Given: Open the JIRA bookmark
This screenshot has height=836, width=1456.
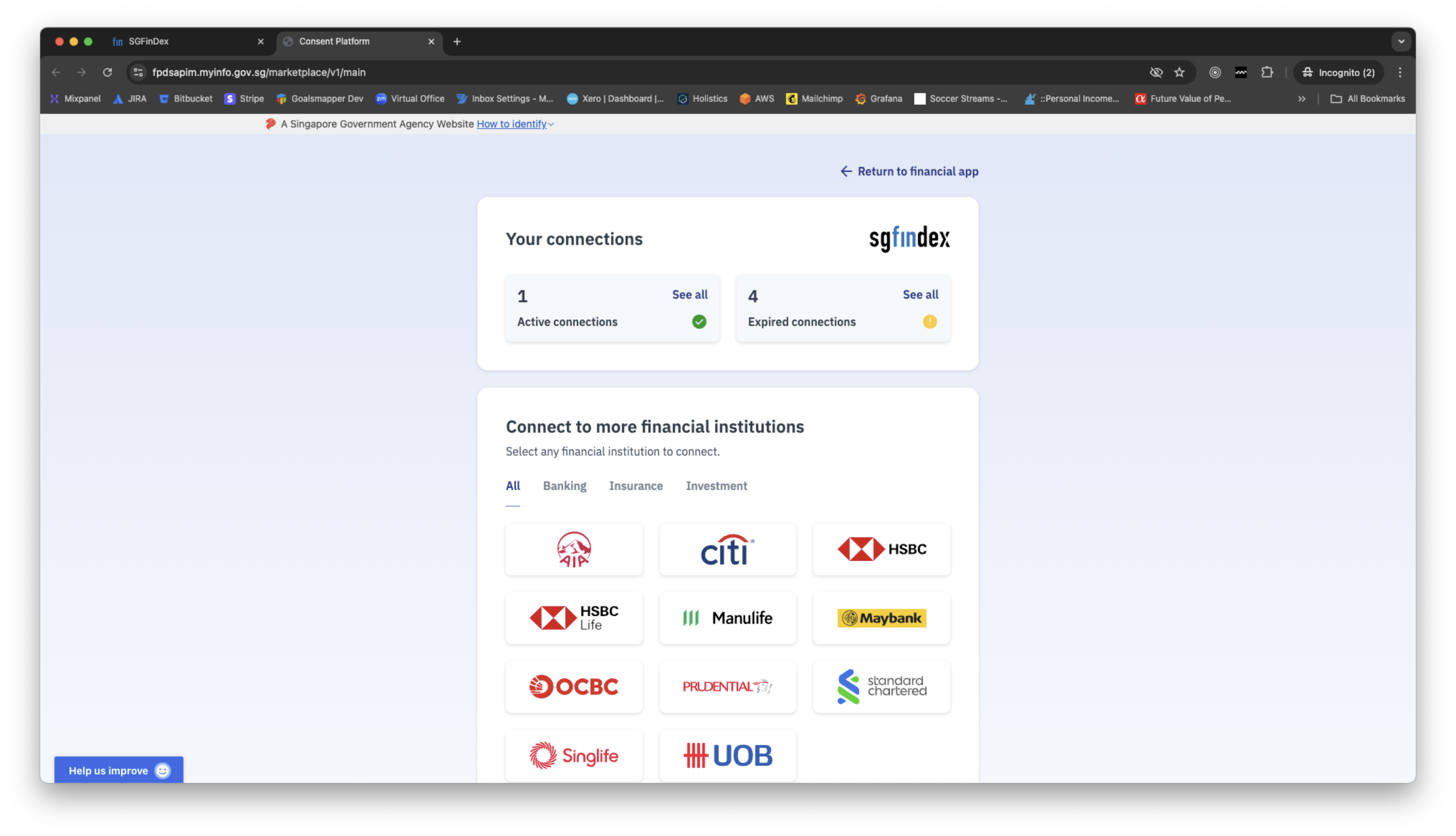Looking at the screenshot, I should pos(130,99).
